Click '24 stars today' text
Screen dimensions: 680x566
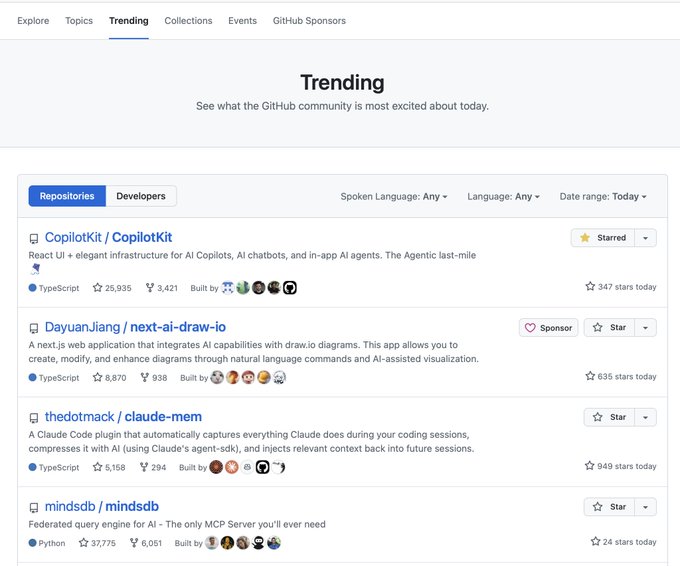(x=629, y=542)
